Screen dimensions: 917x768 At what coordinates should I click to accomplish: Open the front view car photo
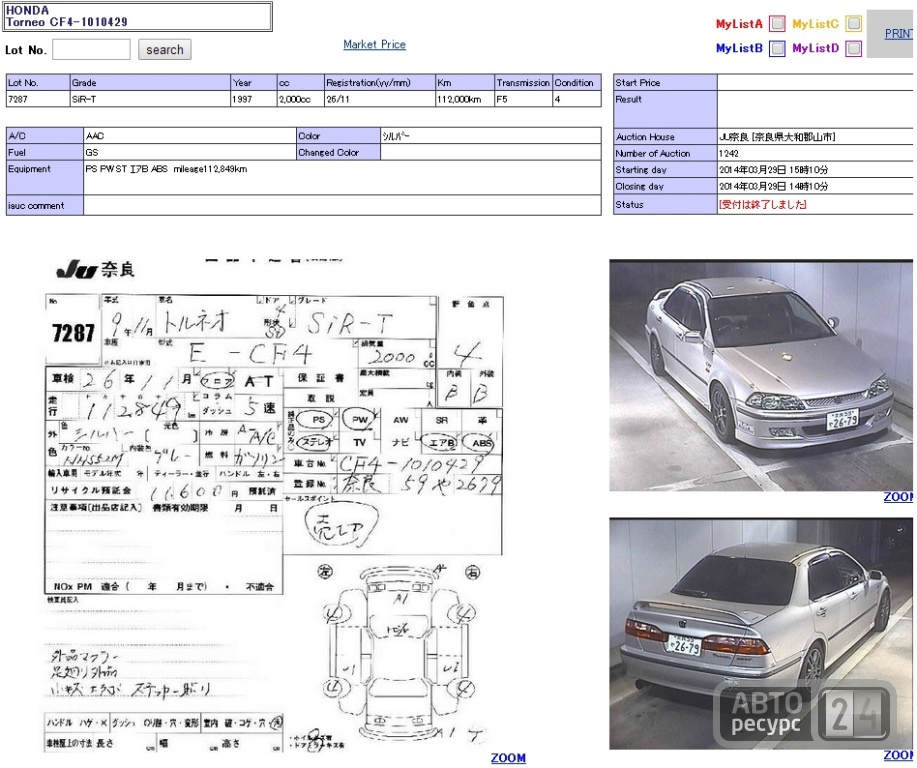click(x=761, y=375)
